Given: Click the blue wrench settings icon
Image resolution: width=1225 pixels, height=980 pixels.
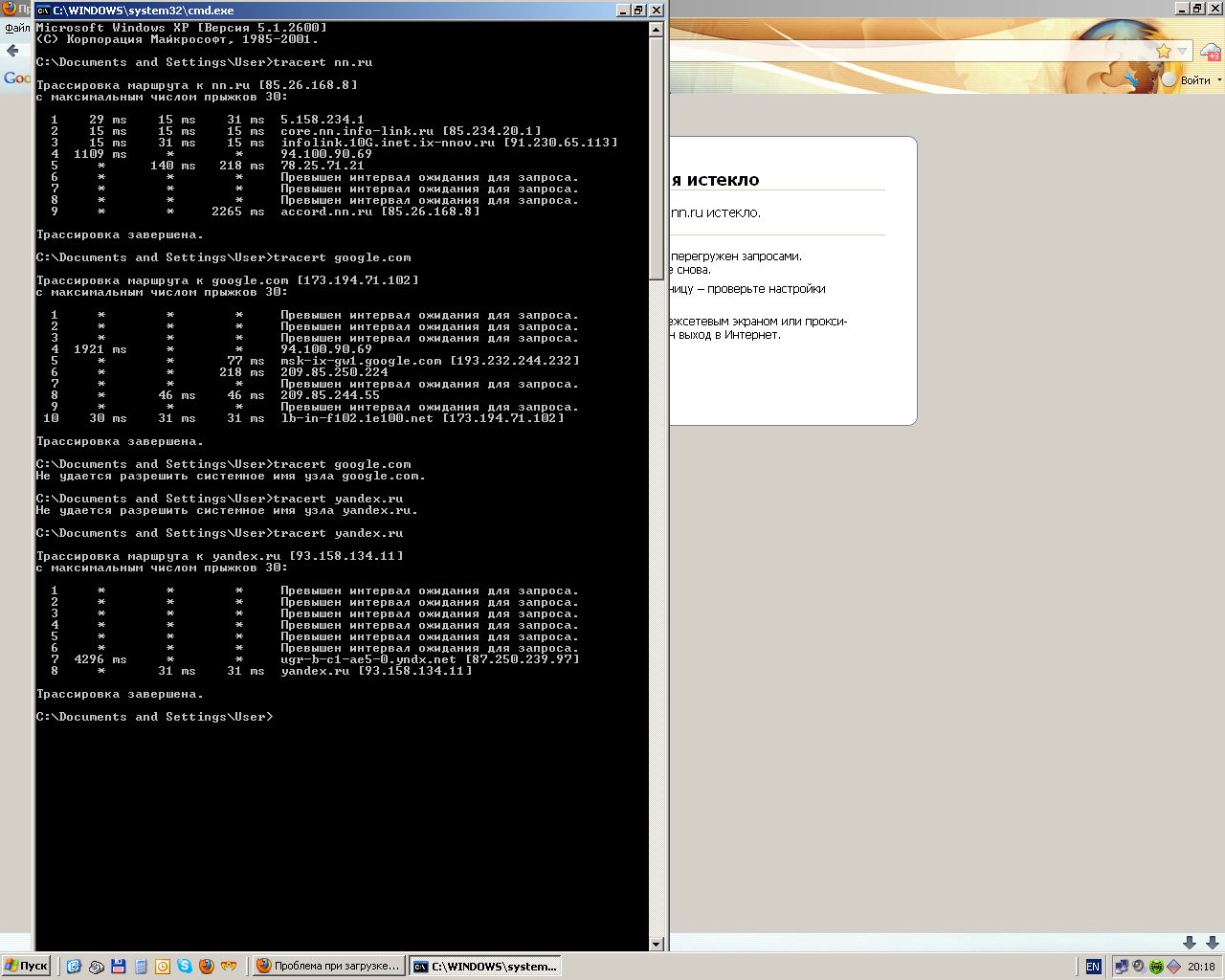Looking at the screenshot, I should (1133, 80).
